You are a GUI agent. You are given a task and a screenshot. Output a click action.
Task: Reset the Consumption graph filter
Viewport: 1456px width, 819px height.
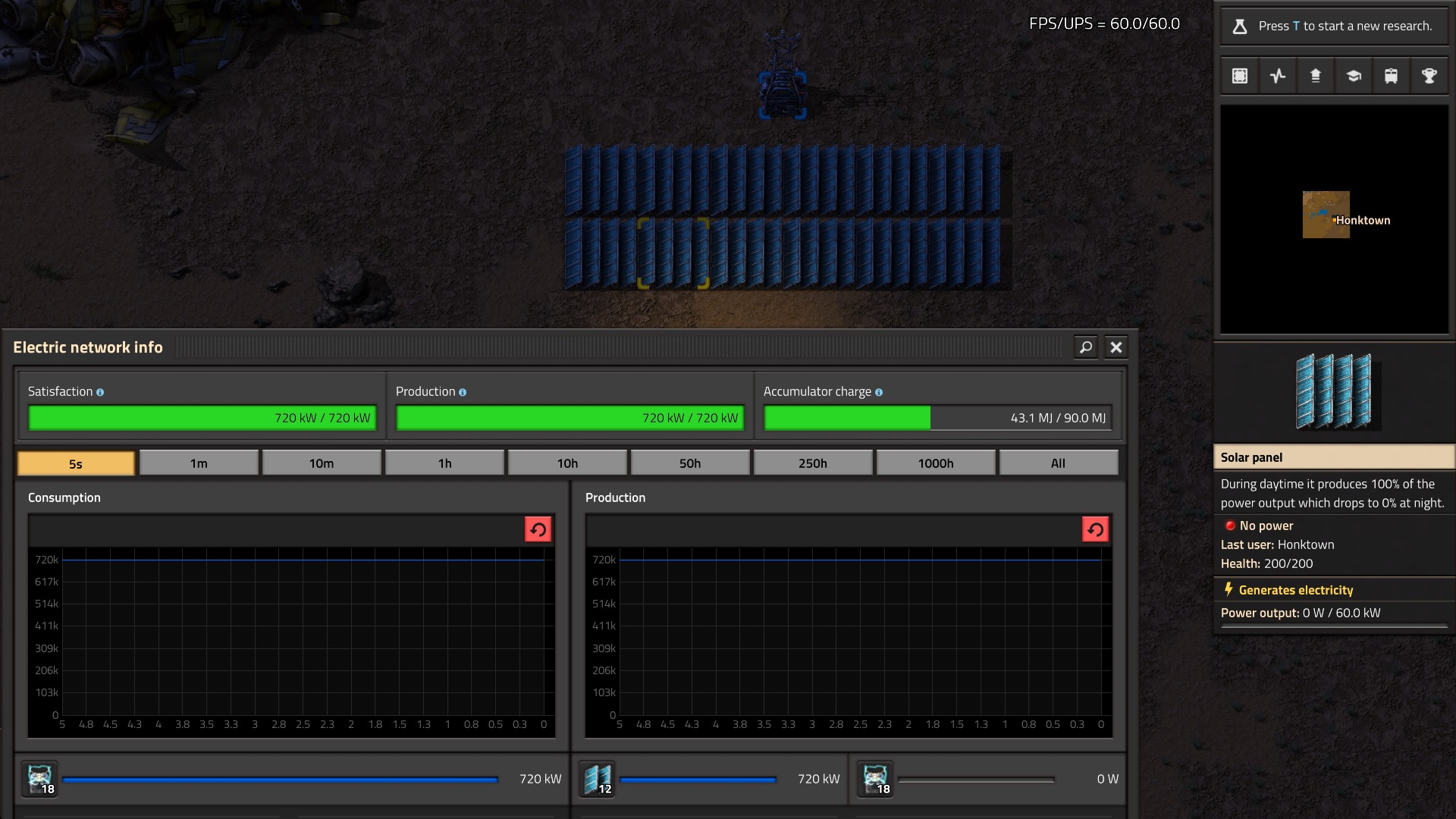pos(538,529)
